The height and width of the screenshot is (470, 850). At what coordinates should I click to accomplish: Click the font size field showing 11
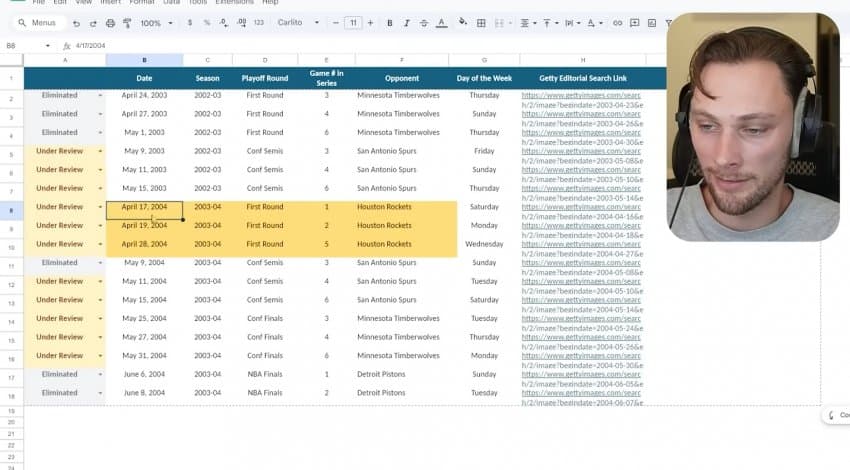pos(353,23)
